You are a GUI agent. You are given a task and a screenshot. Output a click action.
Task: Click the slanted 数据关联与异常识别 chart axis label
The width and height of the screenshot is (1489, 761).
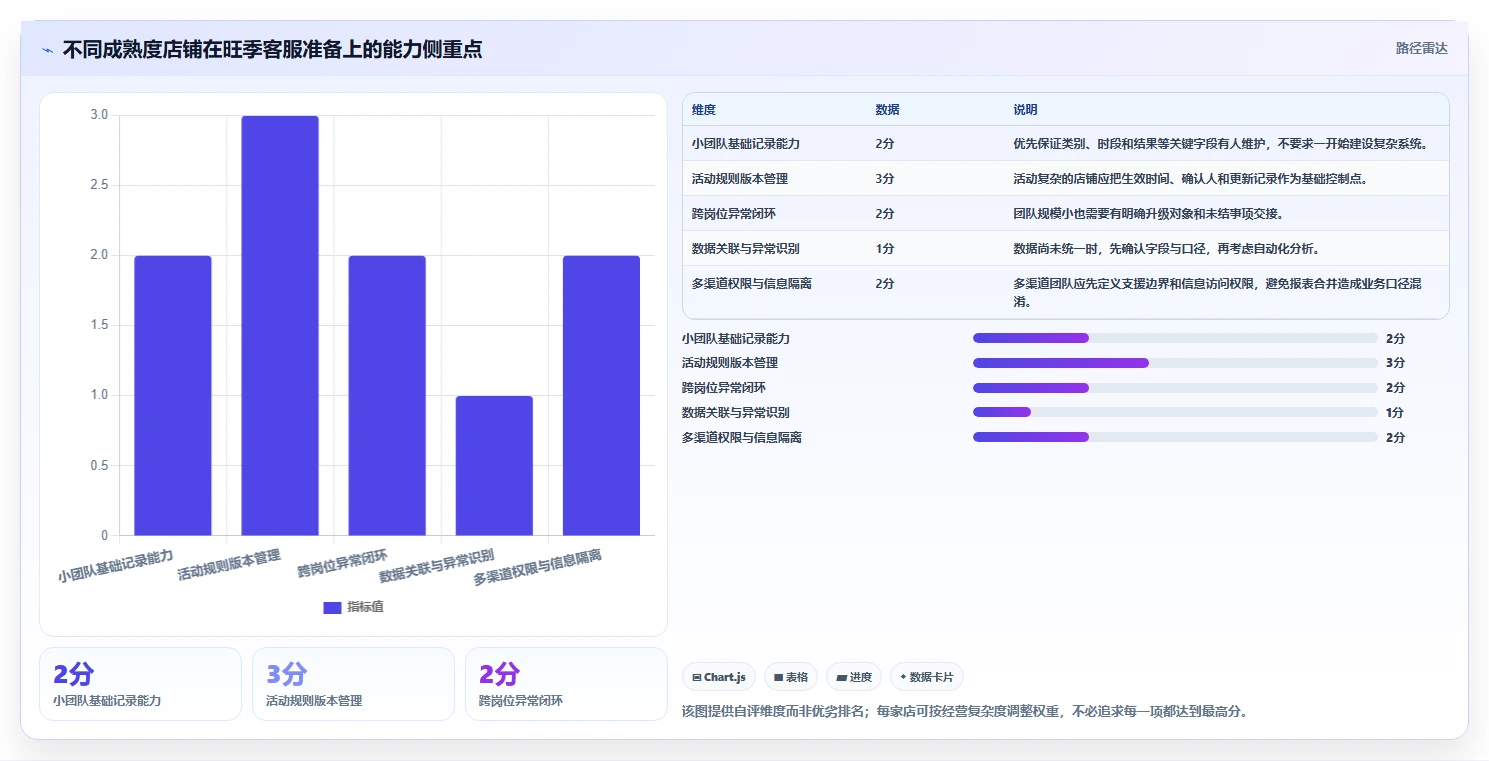436,566
